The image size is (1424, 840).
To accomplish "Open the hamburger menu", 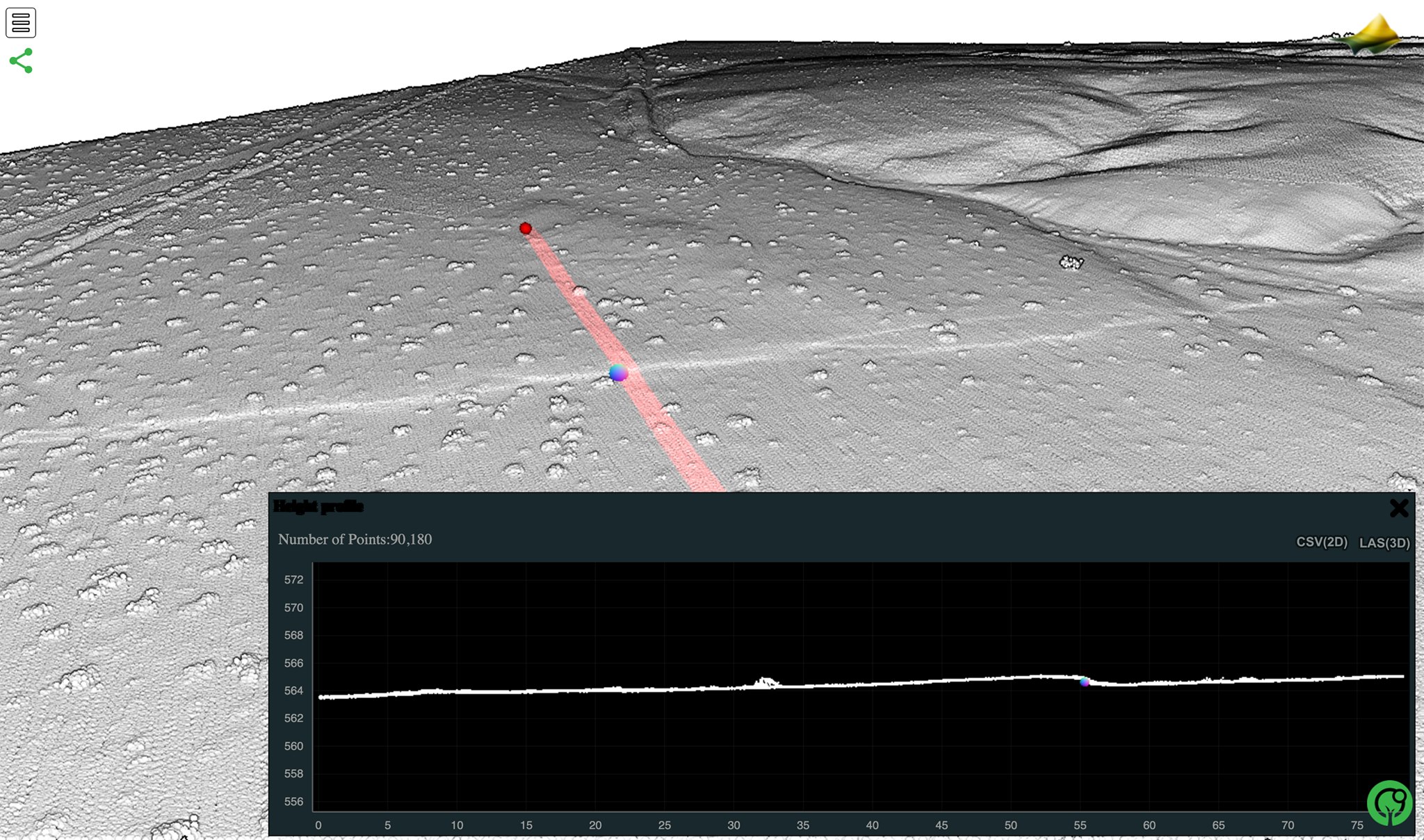I will pos(21,22).
